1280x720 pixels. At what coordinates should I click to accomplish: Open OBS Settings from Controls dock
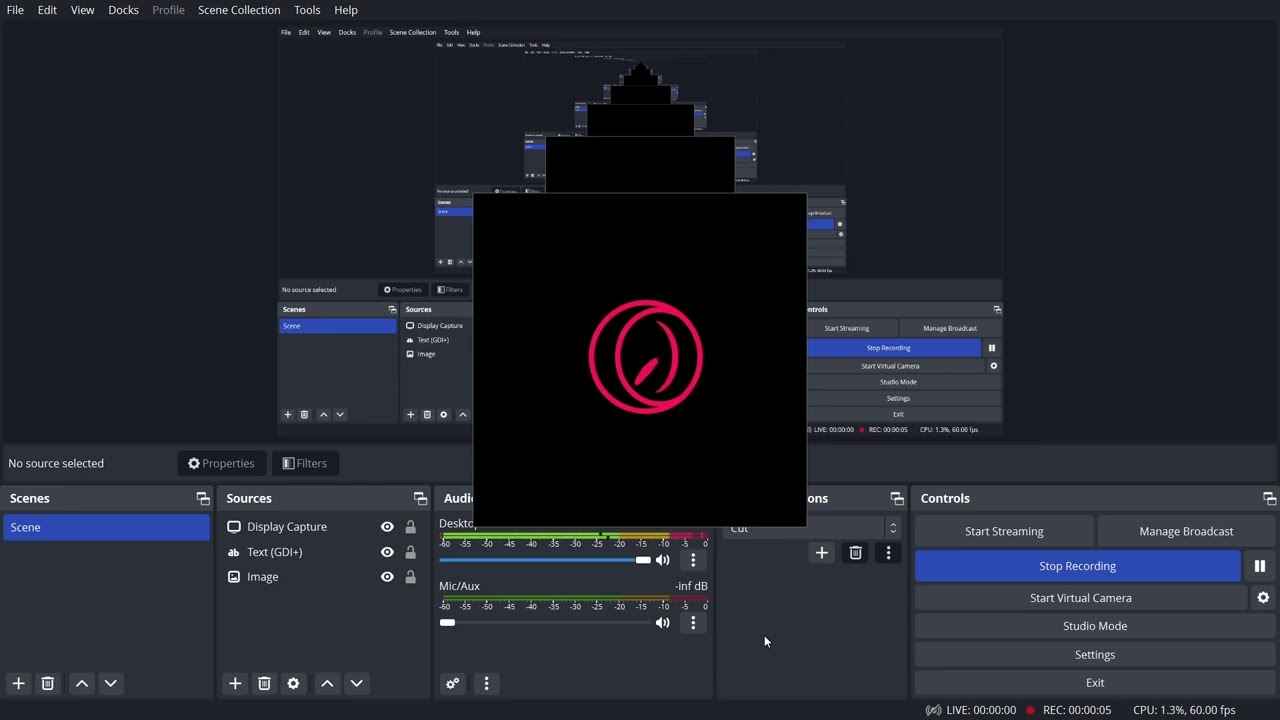(1095, 654)
